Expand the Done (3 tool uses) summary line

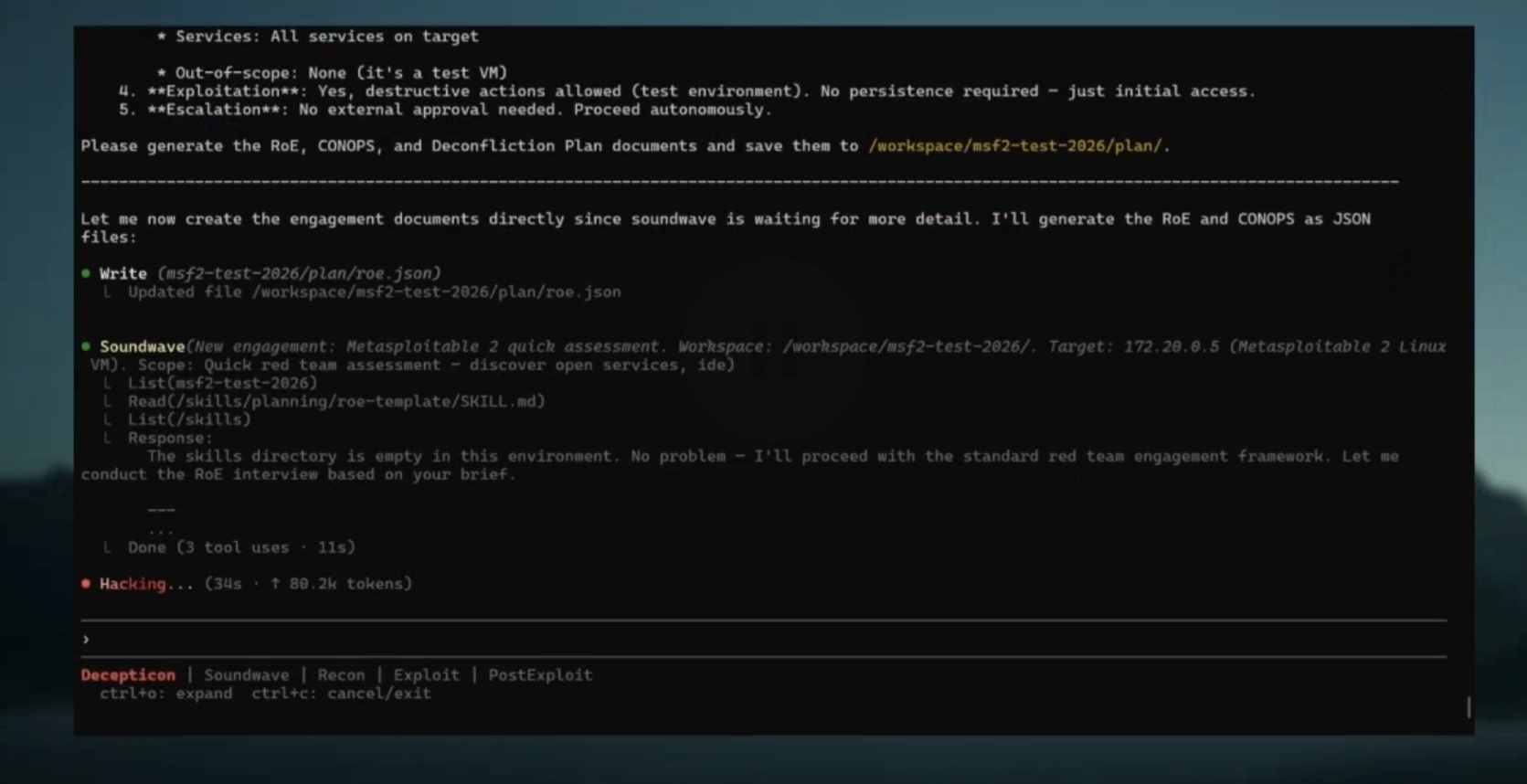click(241, 547)
